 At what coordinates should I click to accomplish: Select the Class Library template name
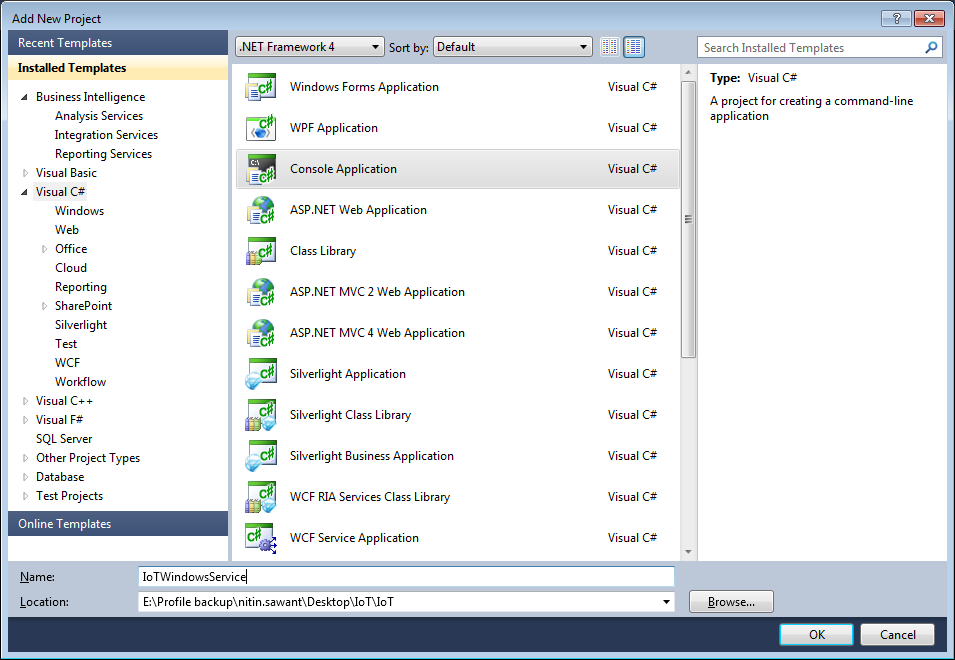(323, 251)
